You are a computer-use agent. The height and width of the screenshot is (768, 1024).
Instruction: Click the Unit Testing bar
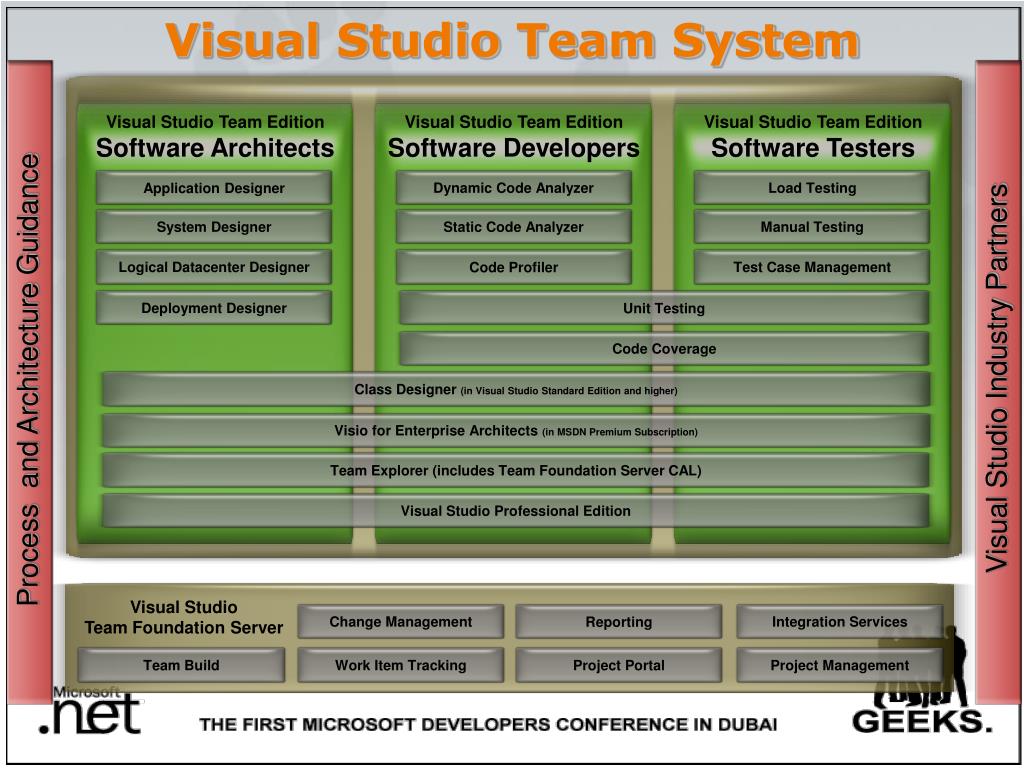664,308
